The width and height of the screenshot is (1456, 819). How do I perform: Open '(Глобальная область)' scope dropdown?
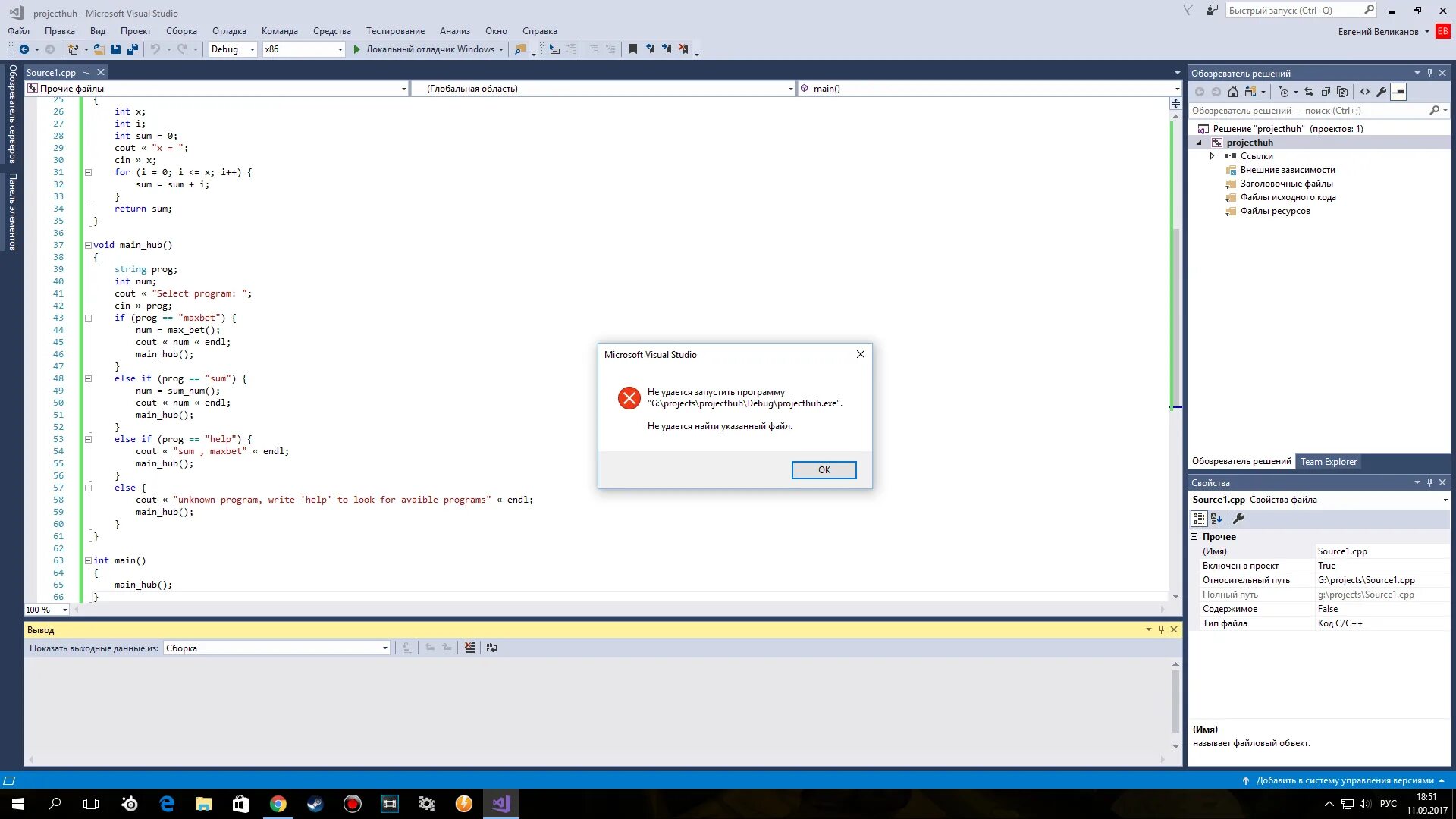coord(790,89)
